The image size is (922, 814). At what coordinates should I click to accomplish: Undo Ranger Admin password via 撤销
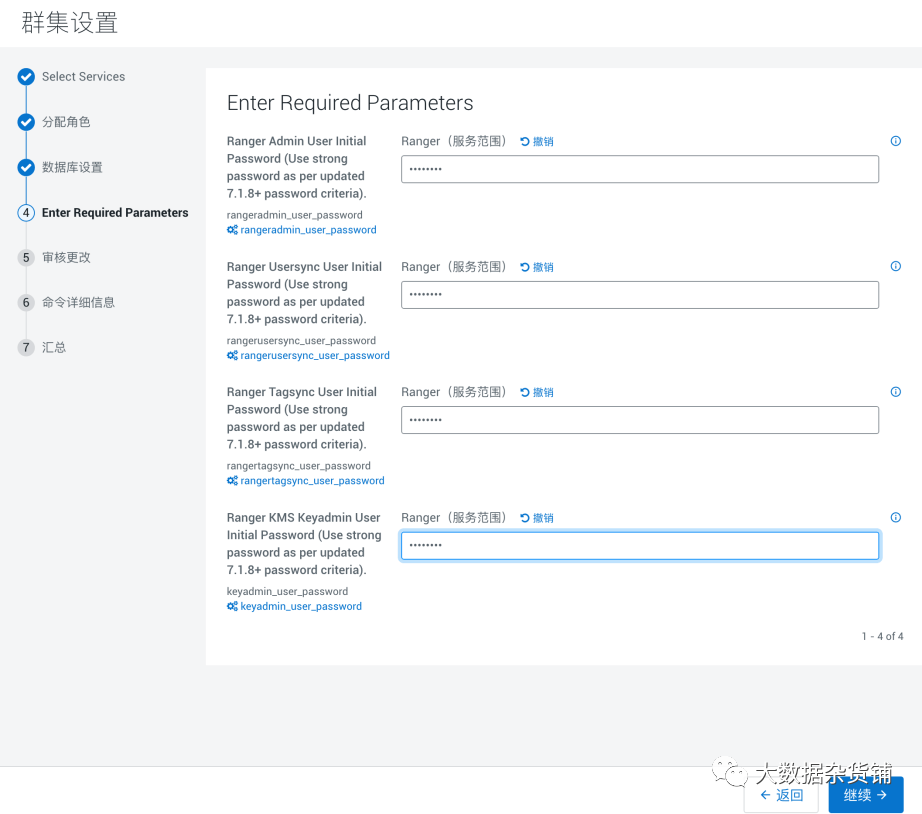click(x=537, y=142)
